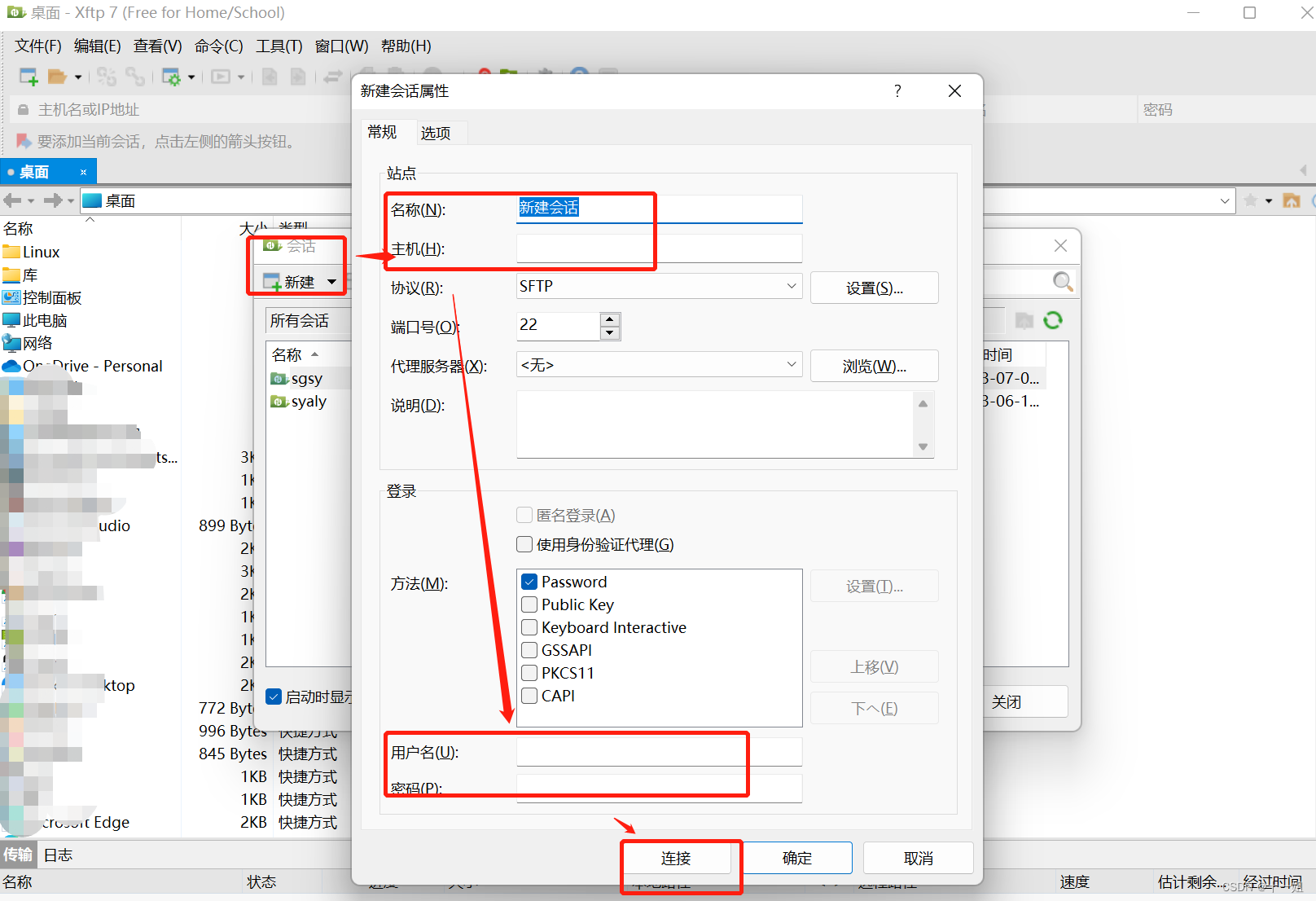Toggle the Password method checkbox
Screen dimensions: 1316x901
[529, 582]
